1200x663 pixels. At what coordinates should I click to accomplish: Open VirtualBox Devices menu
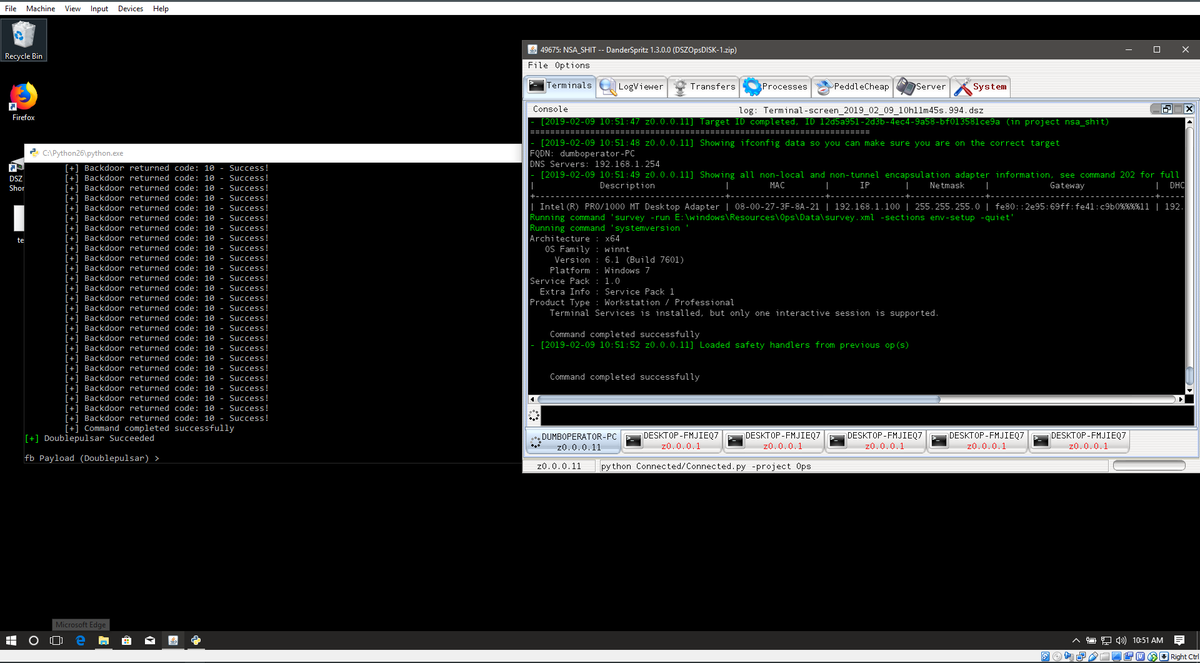point(130,8)
